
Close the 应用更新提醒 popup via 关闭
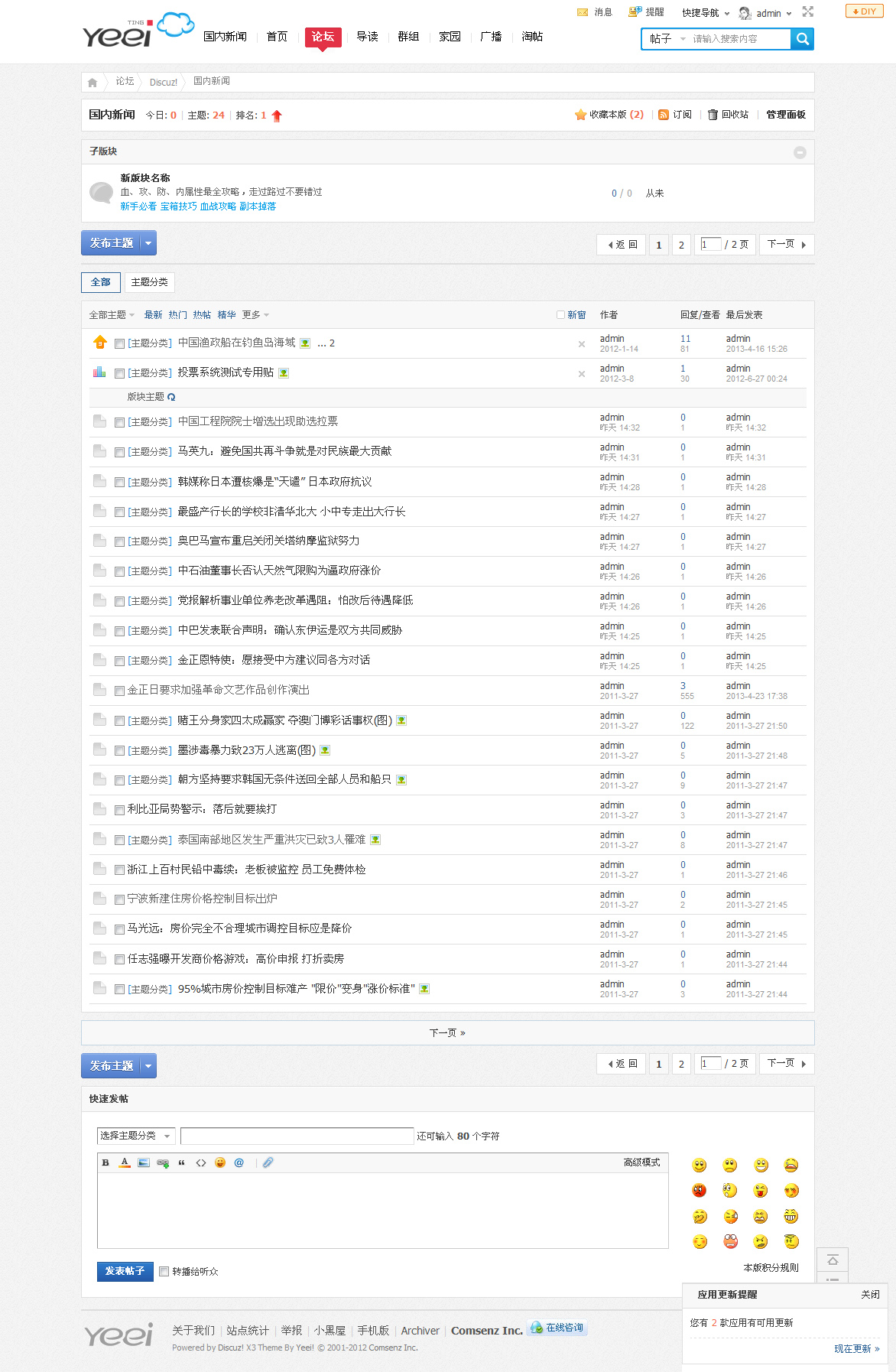[870, 1295]
